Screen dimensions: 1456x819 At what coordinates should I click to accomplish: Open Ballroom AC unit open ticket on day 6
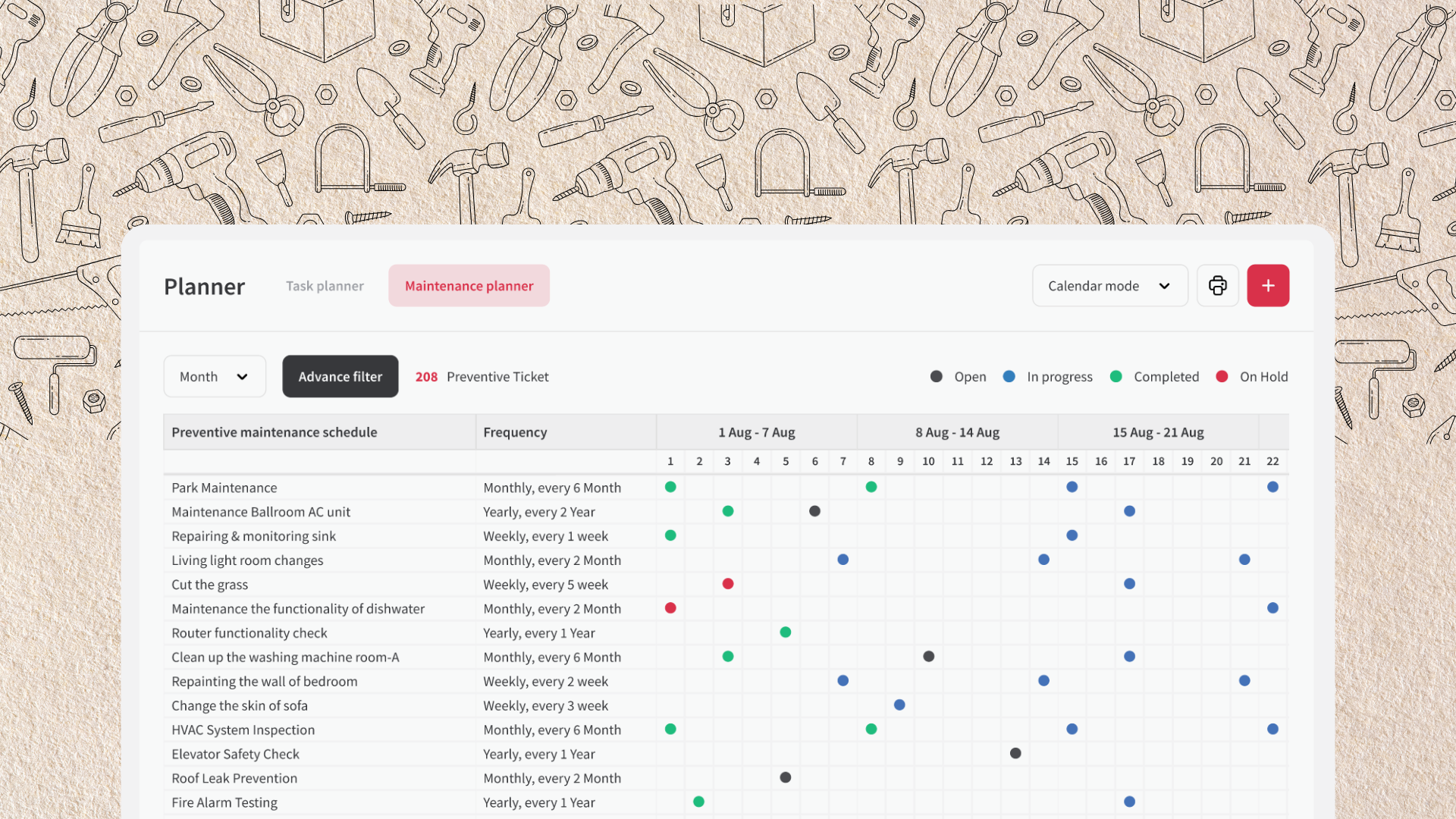814,511
